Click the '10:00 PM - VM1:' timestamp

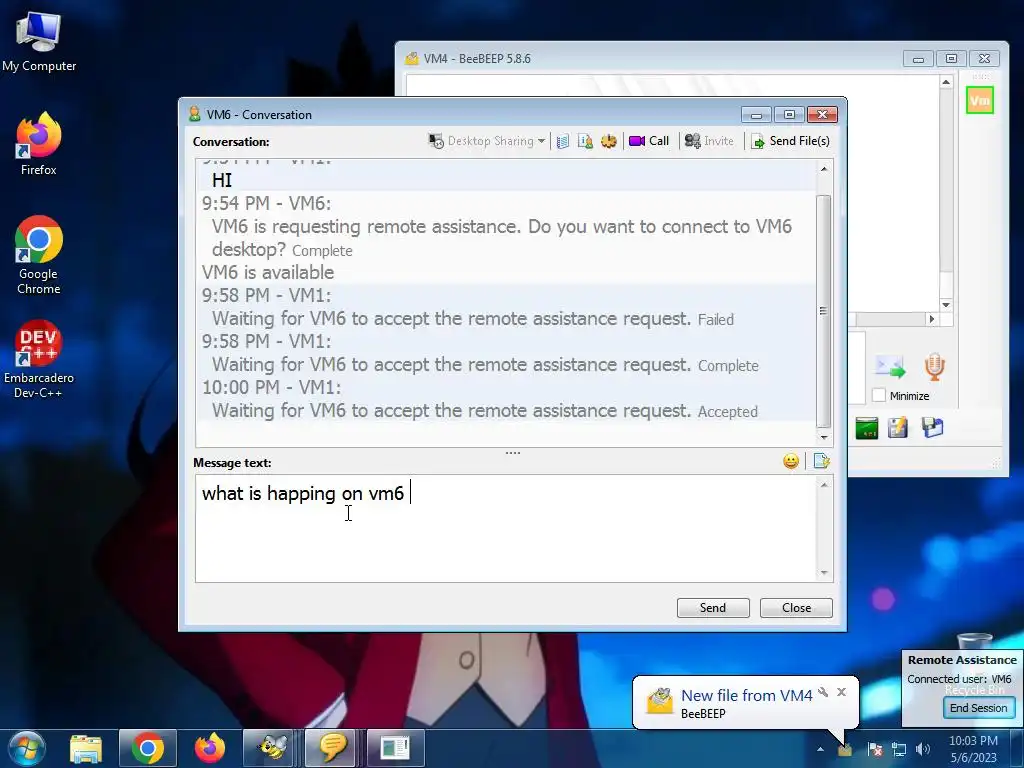coord(271,387)
